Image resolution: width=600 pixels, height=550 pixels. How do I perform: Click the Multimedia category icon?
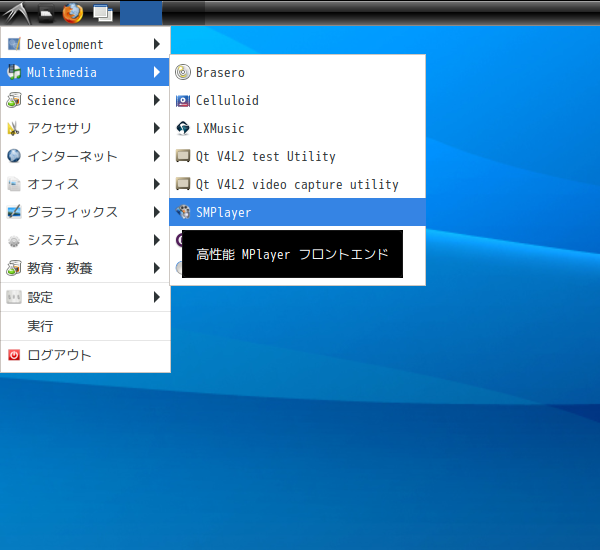[14, 72]
